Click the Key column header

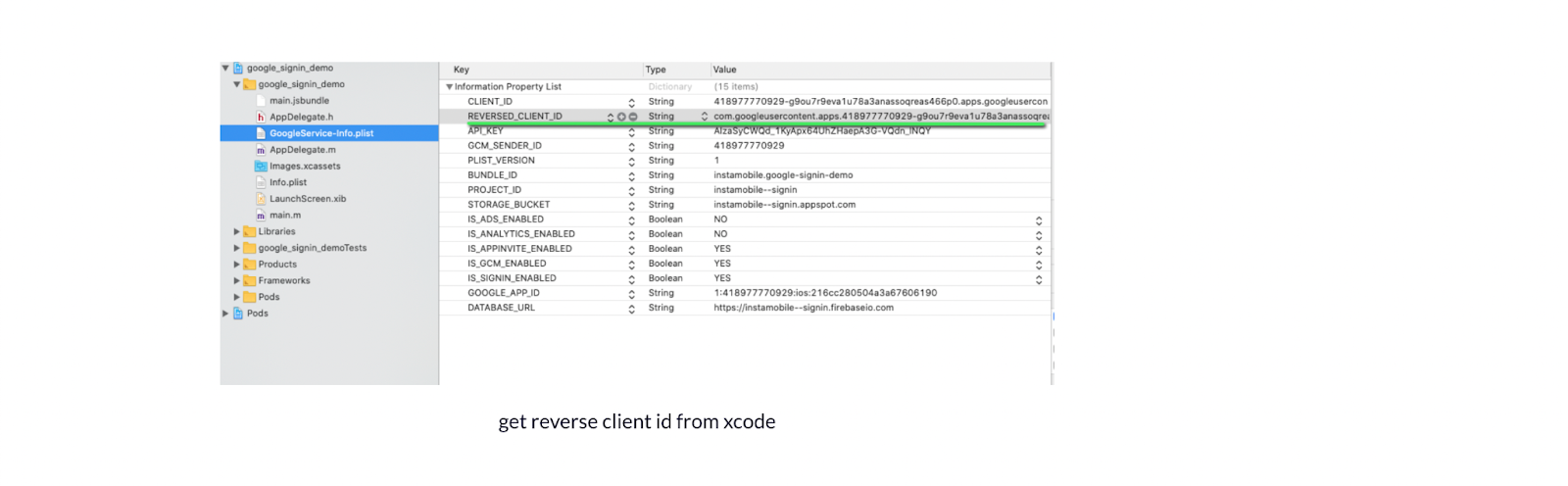(x=462, y=70)
